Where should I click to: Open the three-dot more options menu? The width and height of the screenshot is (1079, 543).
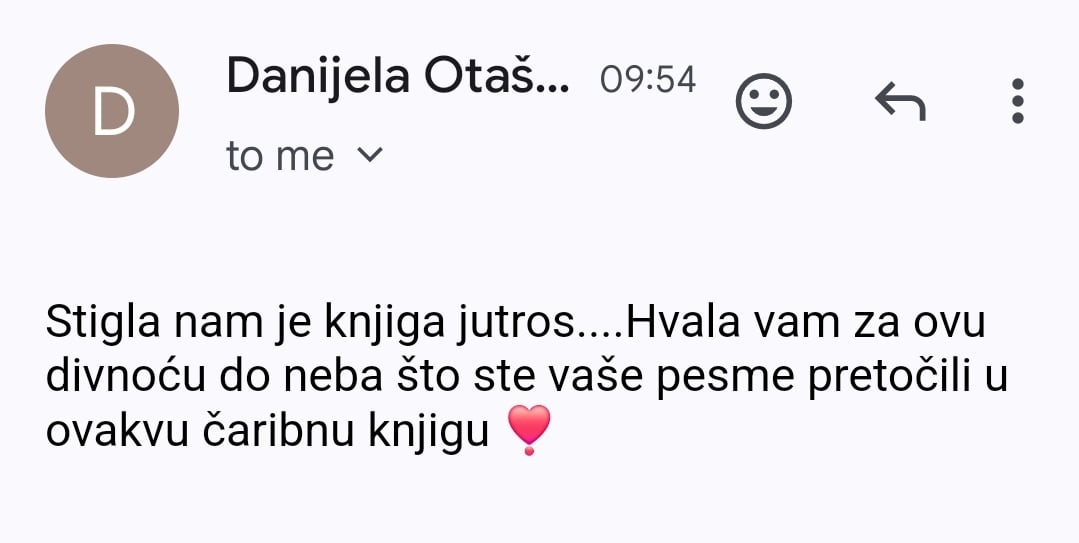click(x=1018, y=101)
